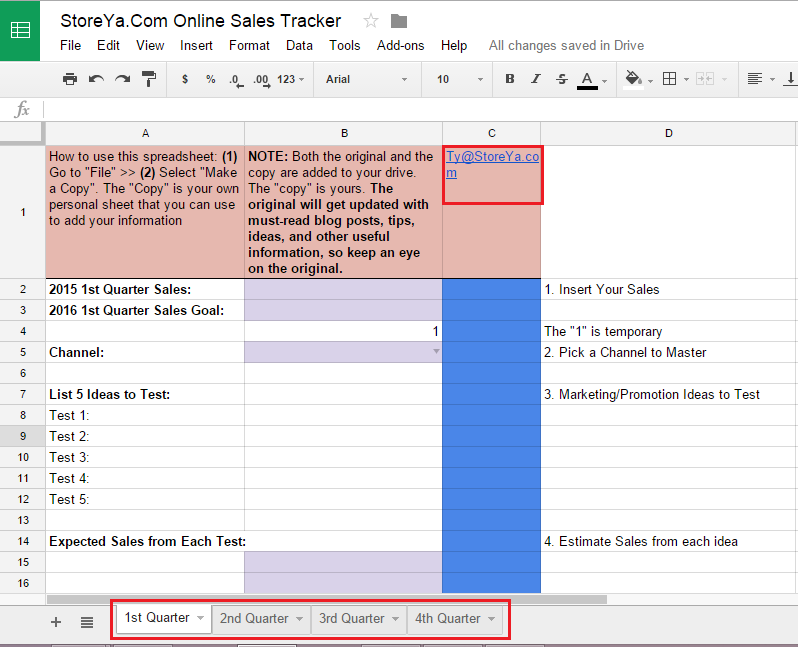
Task: Format as currency with dollar icon
Action: (x=185, y=79)
